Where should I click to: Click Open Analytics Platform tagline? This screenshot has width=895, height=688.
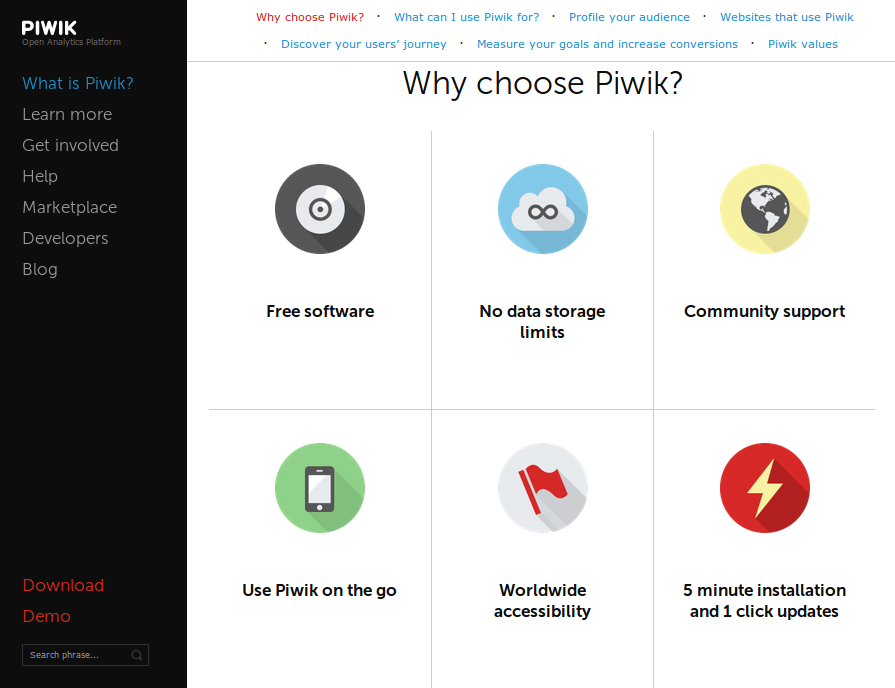coord(71,42)
